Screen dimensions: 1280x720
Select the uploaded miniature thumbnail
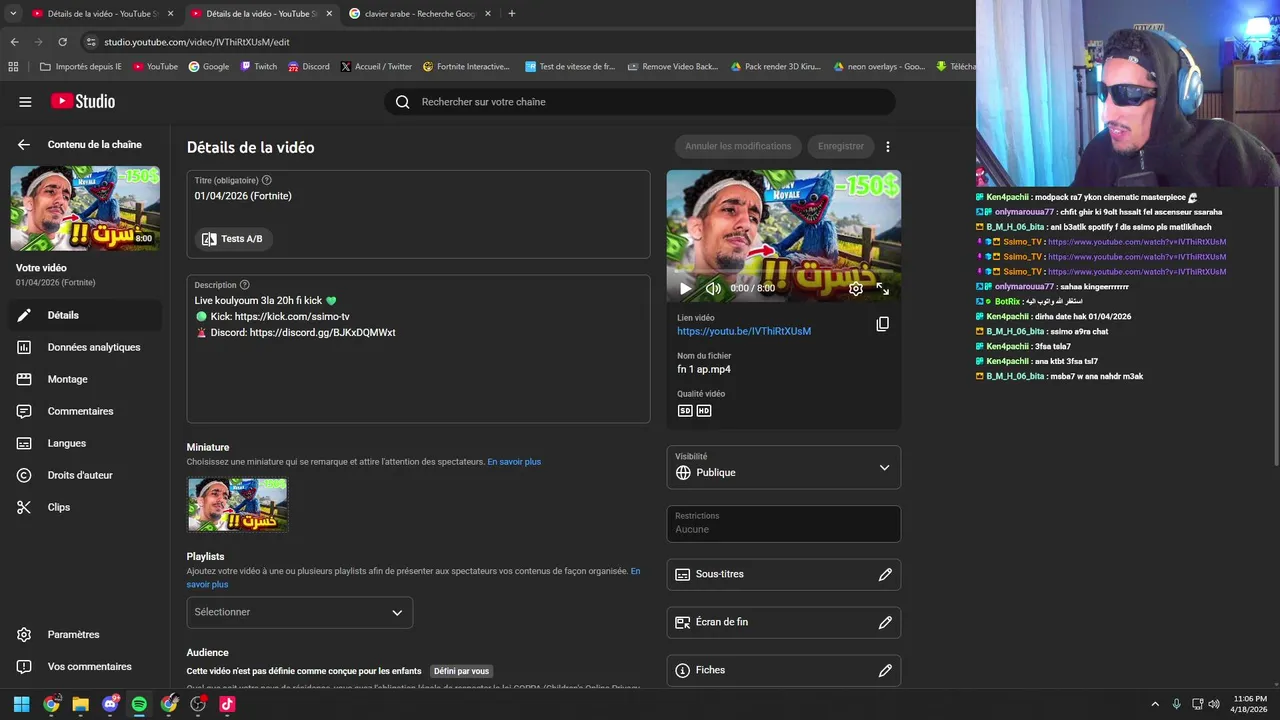pyautogui.click(x=238, y=505)
